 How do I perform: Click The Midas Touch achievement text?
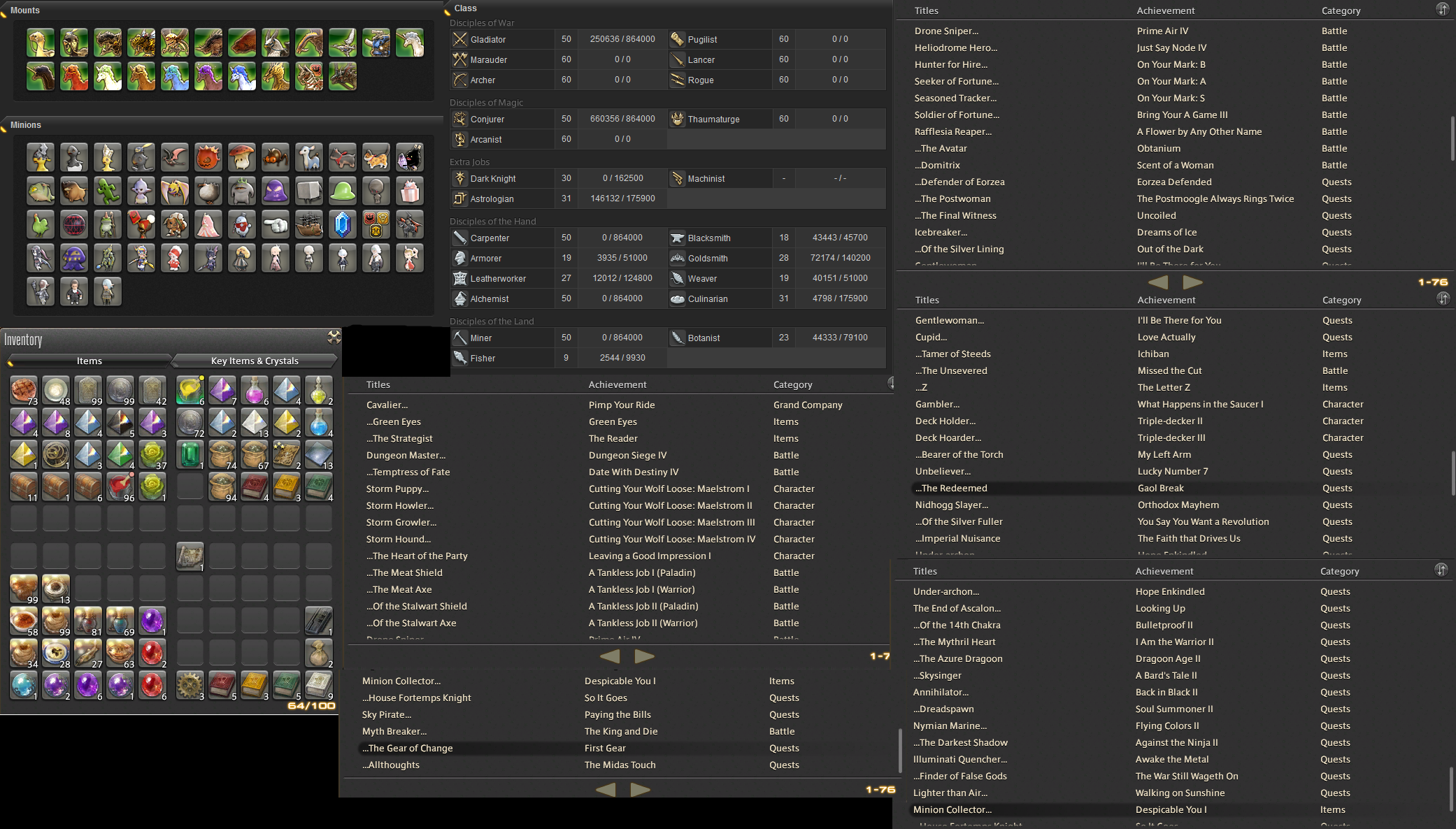point(620,765)
